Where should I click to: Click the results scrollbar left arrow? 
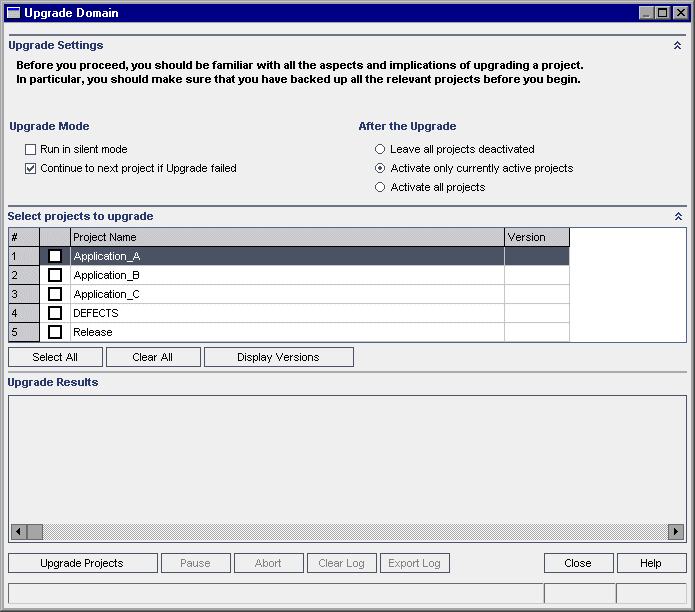[19, 532]
